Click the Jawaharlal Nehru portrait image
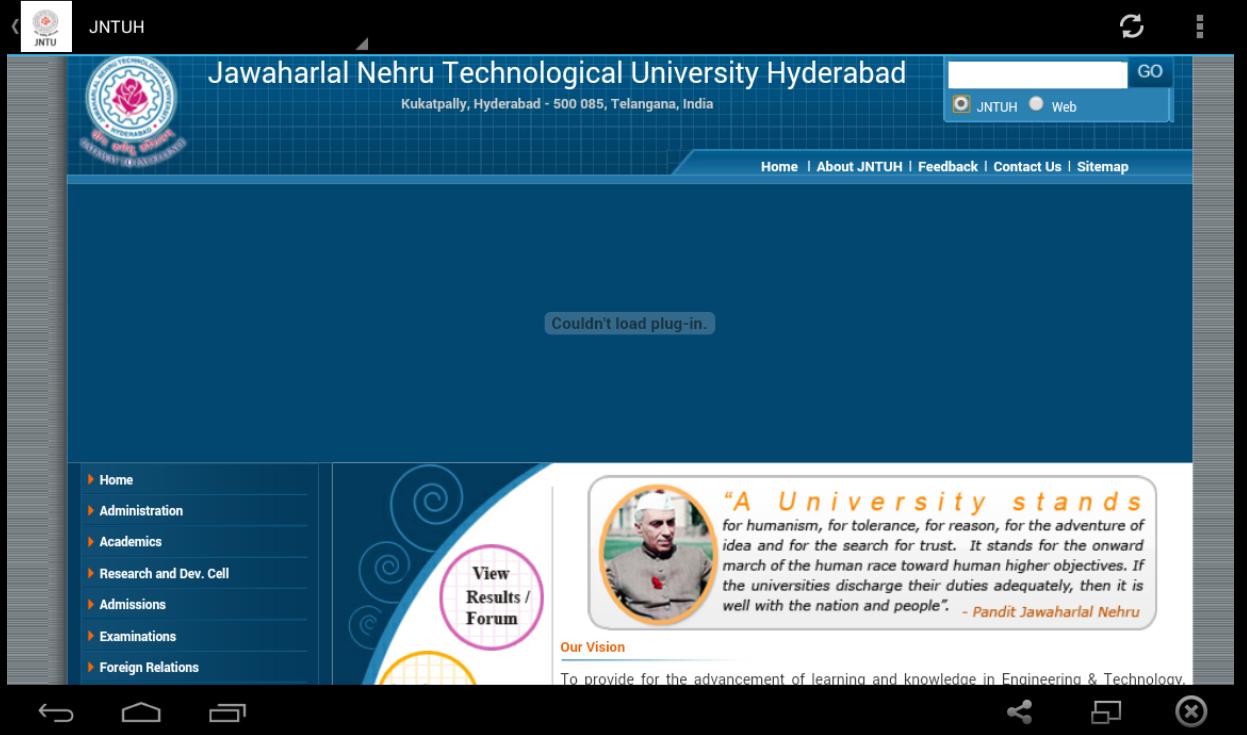 [x=657, y=555]
